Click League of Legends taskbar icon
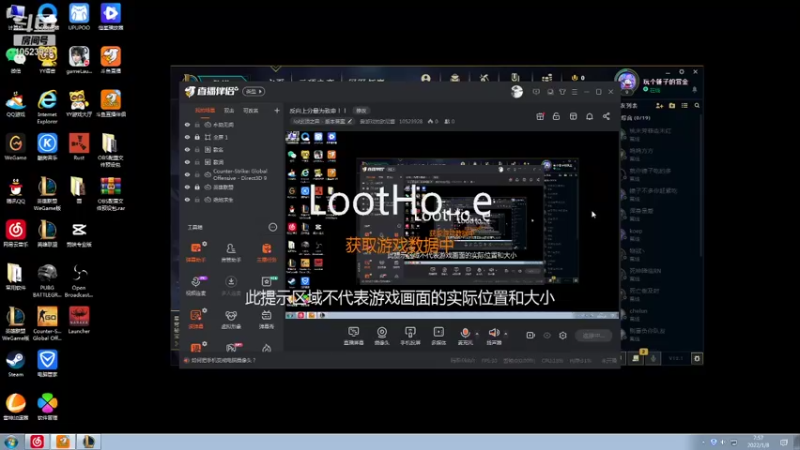Screen dimensions: 800x450 point(89,442)
